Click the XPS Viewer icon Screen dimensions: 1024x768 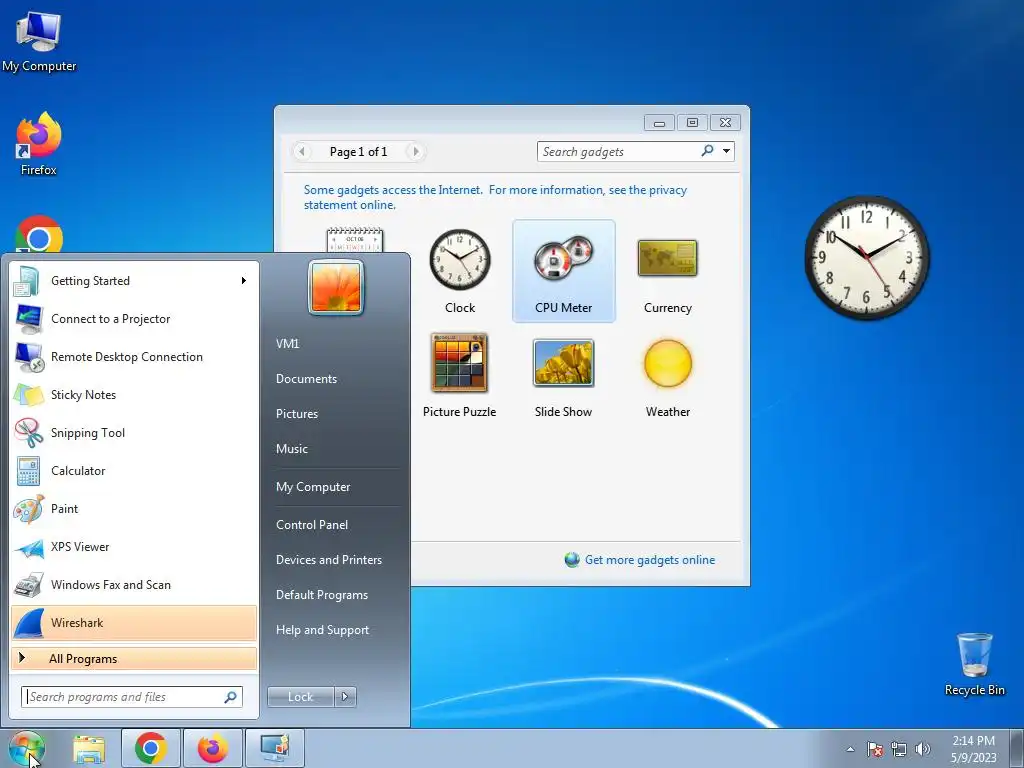pos(29,547)
